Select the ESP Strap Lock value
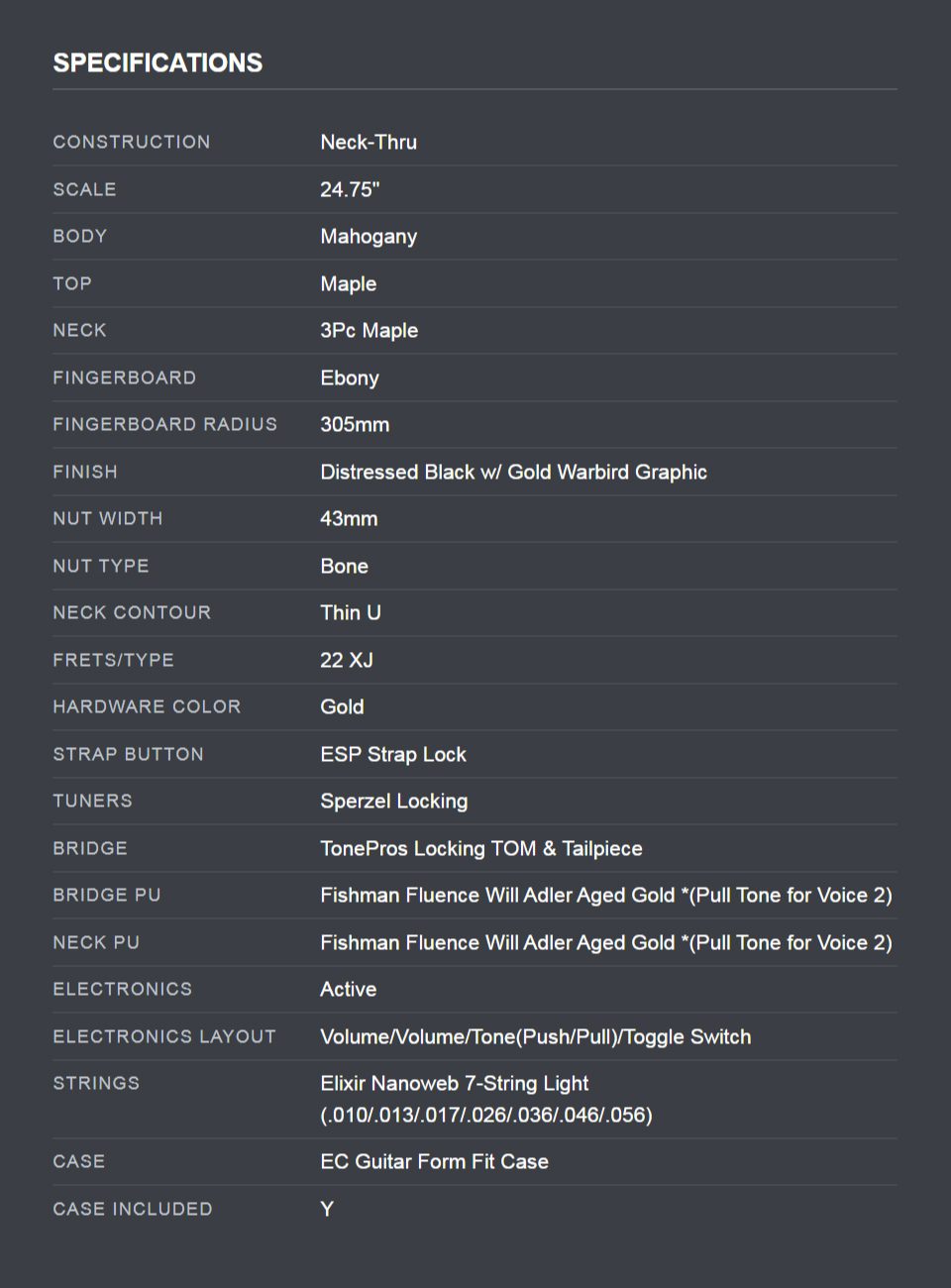 tap(393, 754)
